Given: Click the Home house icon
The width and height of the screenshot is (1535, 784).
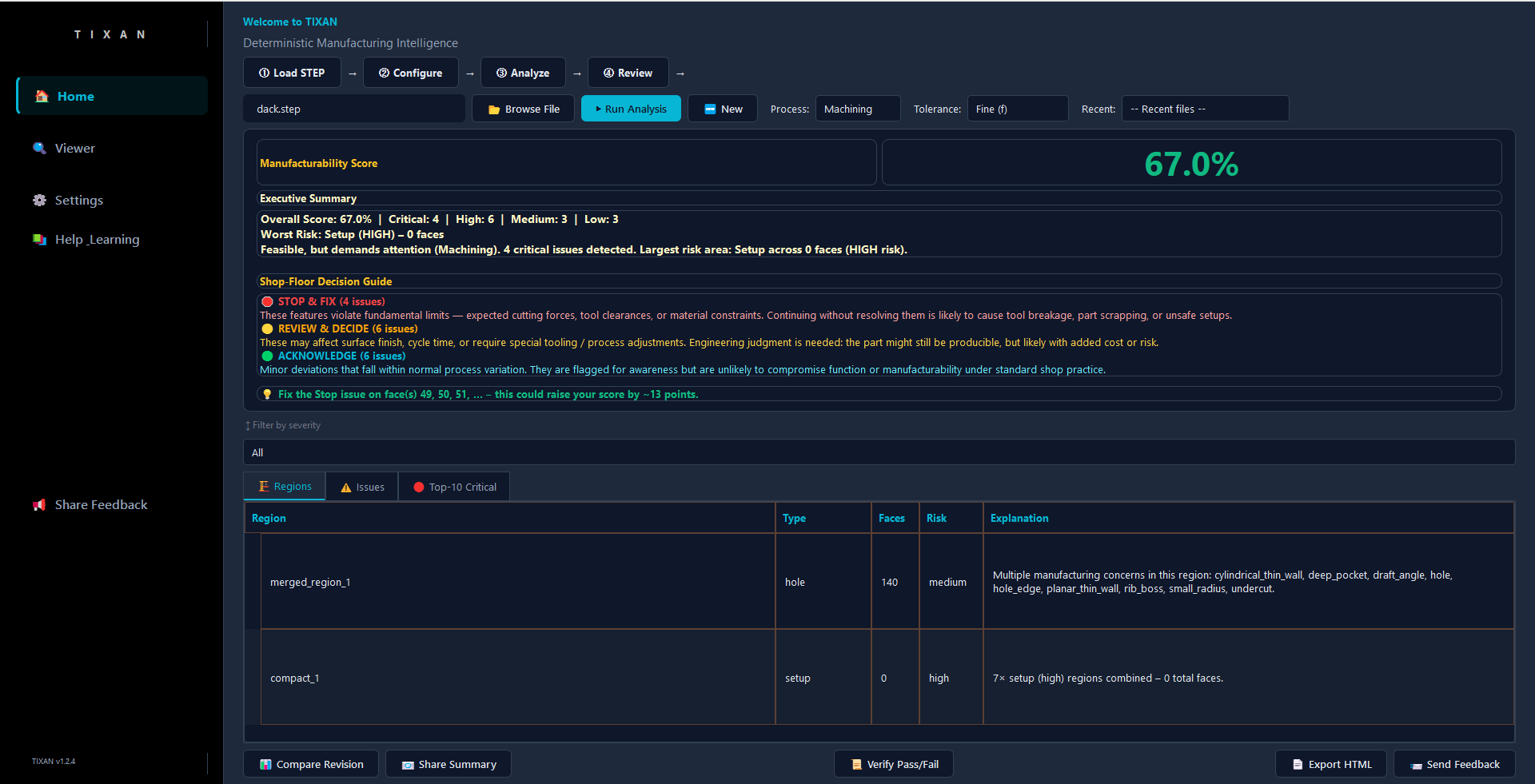Looking at the screenshot, I should click(42, 96).
